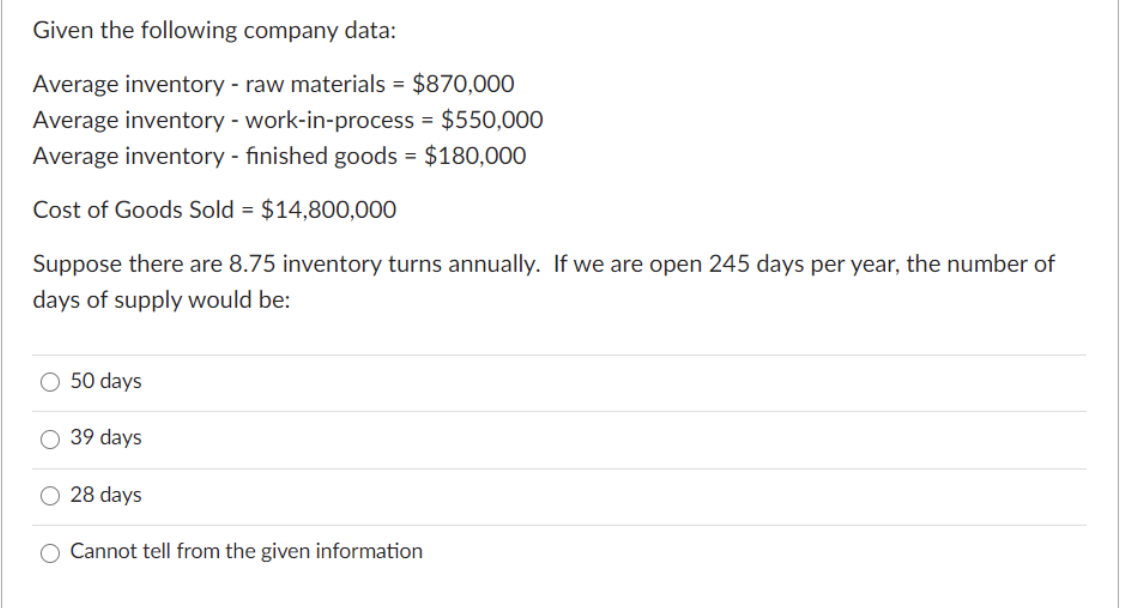Click the 39 days answer row
The image size is (1144, 608).
tap(400, 438)
